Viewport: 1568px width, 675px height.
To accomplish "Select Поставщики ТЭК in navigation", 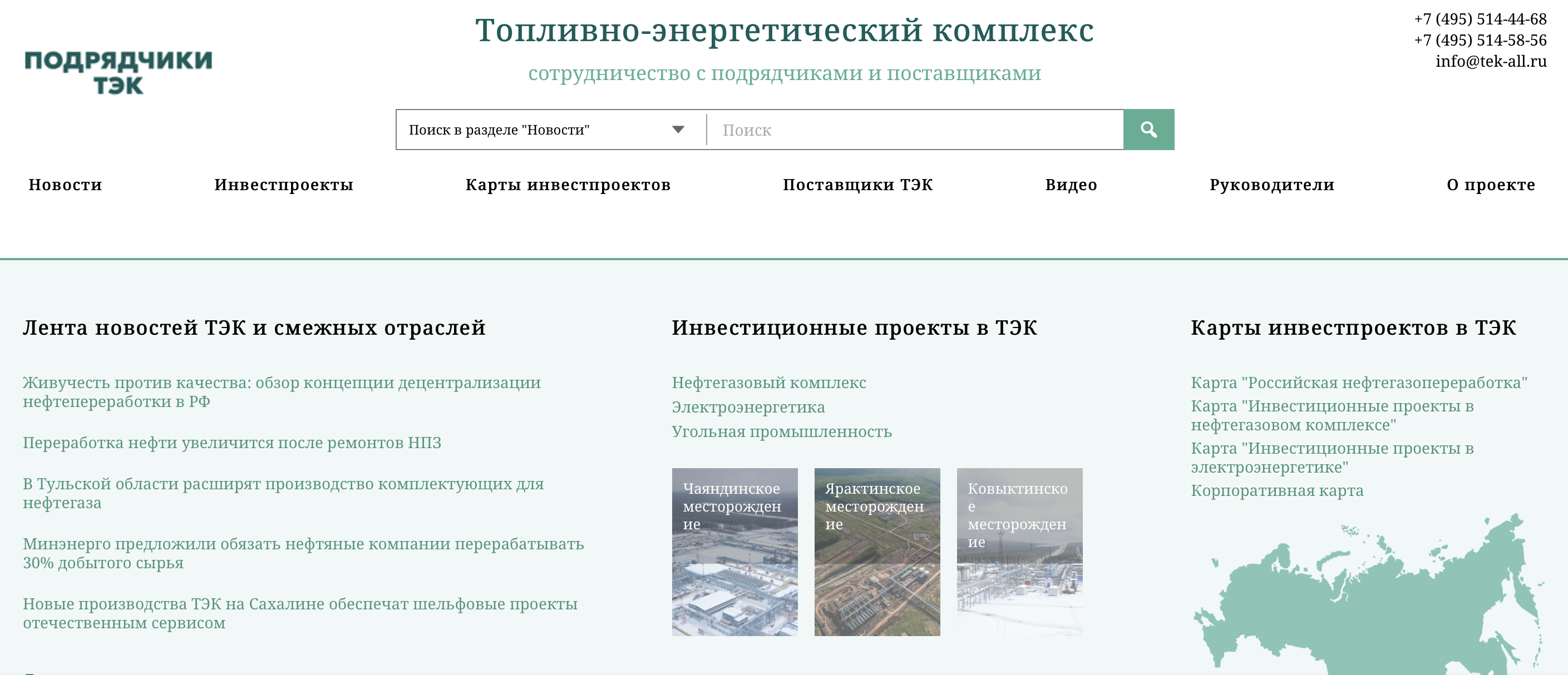I will [857, 185].
